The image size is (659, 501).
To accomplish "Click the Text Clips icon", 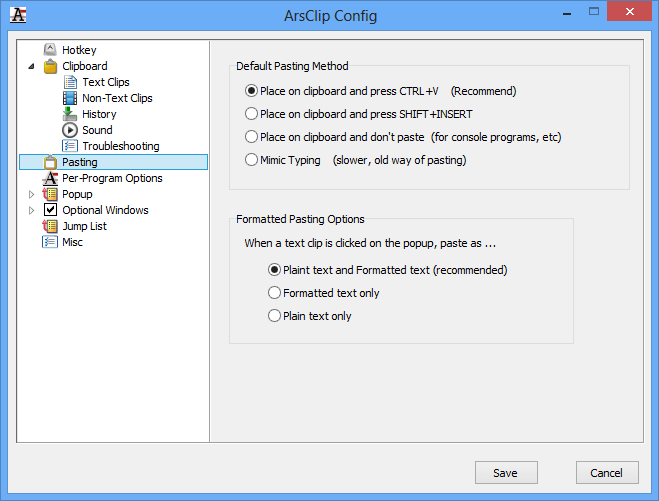I will click(70, 82).
